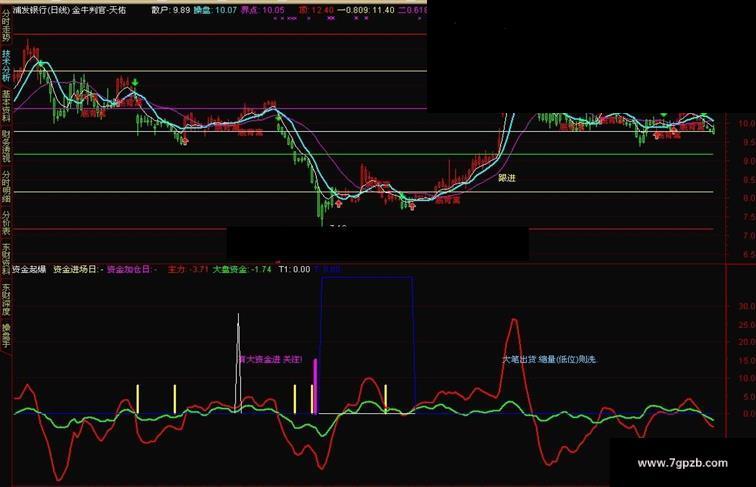Image resolution: width=756 pixels, height=487 pixels.
Task: Open the 东财深度 side tab
Action: 6,299
